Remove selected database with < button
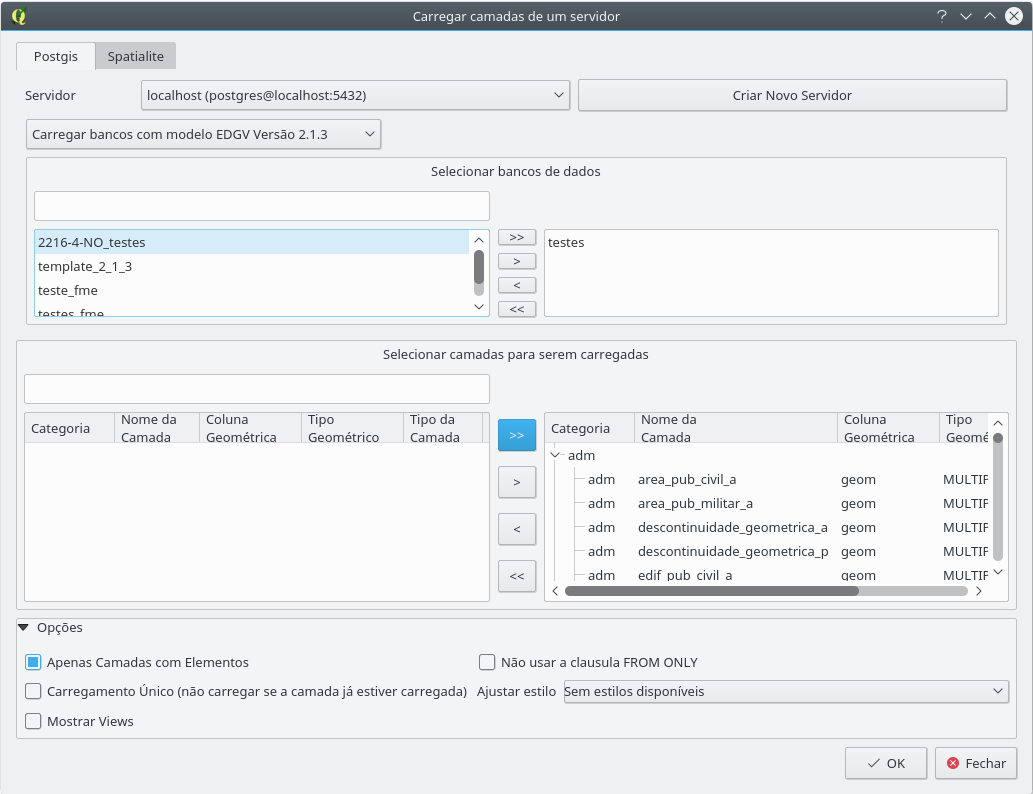Screen dimensions: 1033x794 517,285
